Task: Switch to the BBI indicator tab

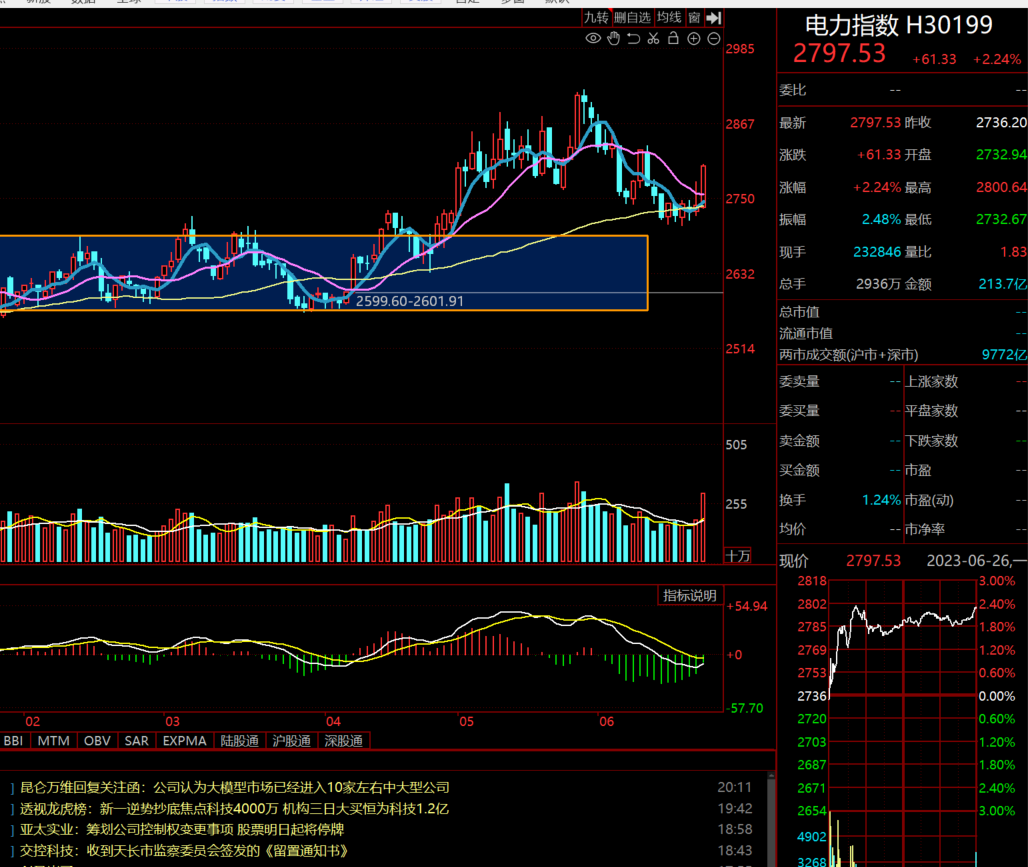Action: point(13,740)
